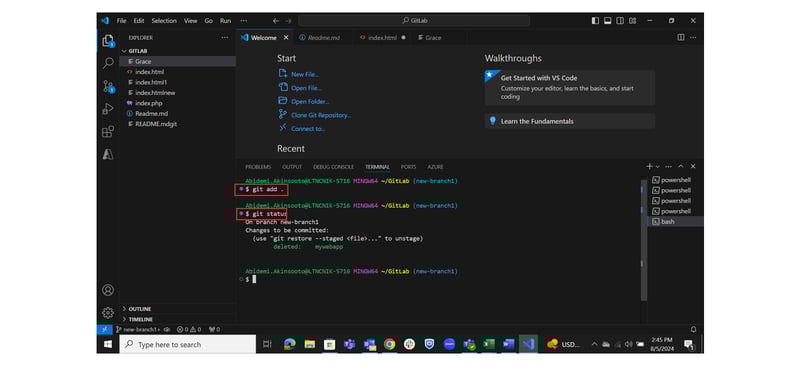
Task: Click the Clone Git Repository... link
Action: click(321, 115)
